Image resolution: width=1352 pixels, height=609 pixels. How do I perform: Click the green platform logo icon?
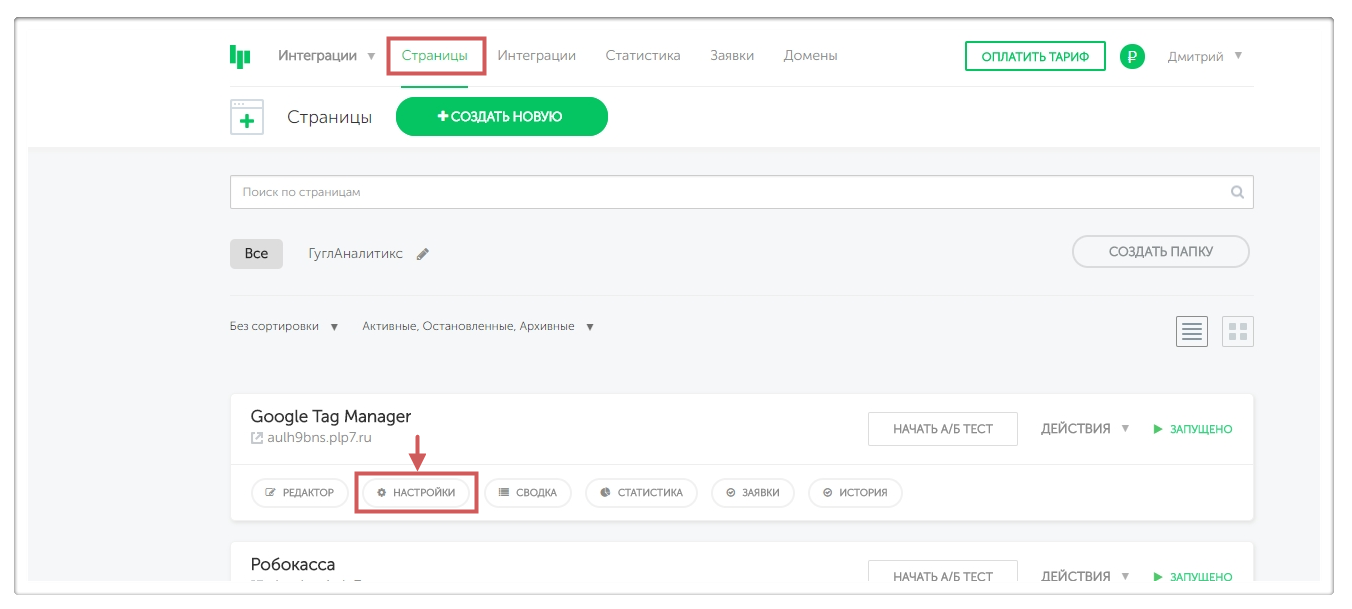240,56
